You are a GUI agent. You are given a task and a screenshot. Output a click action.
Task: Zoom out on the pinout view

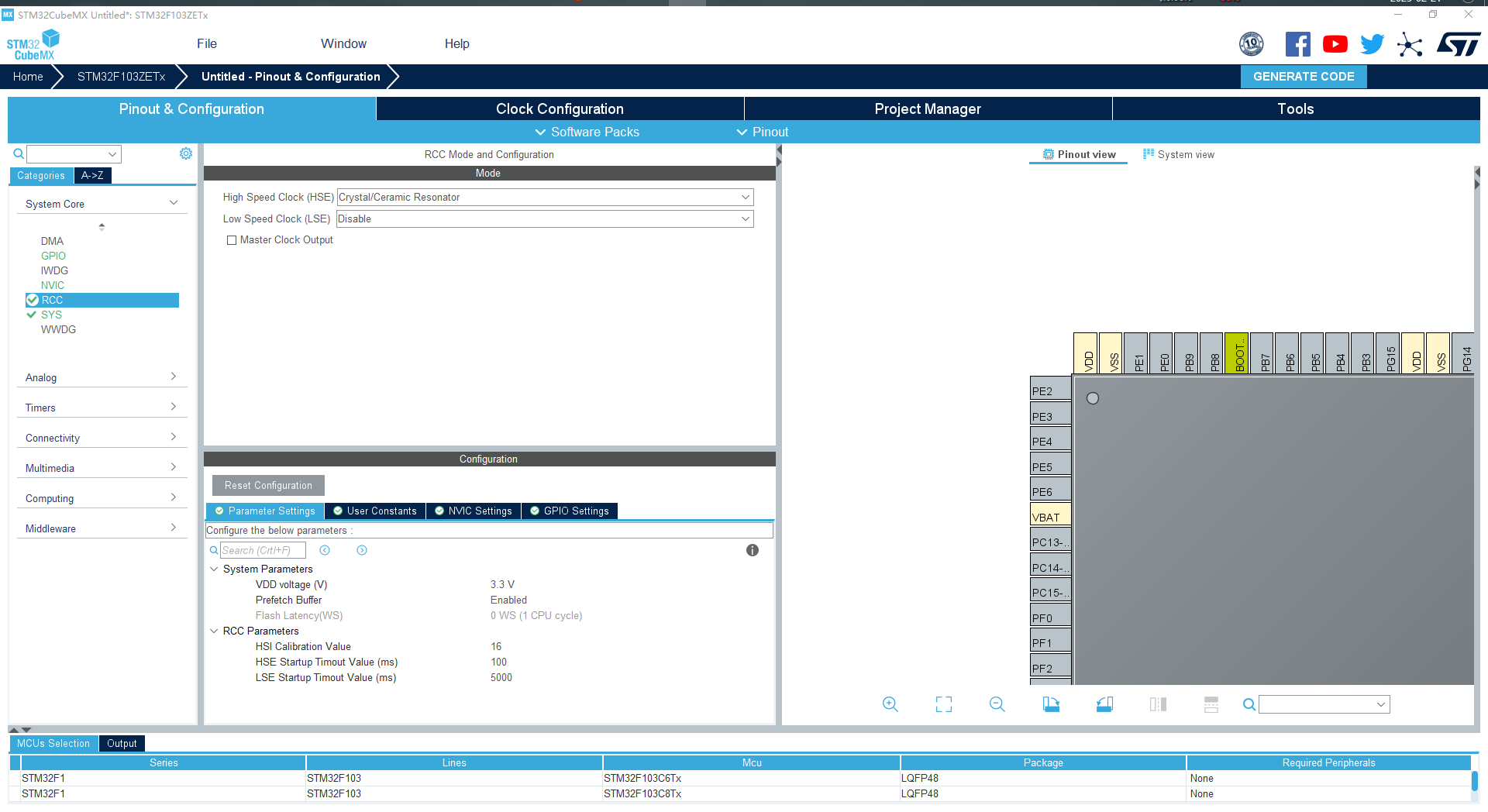point(997,704)
